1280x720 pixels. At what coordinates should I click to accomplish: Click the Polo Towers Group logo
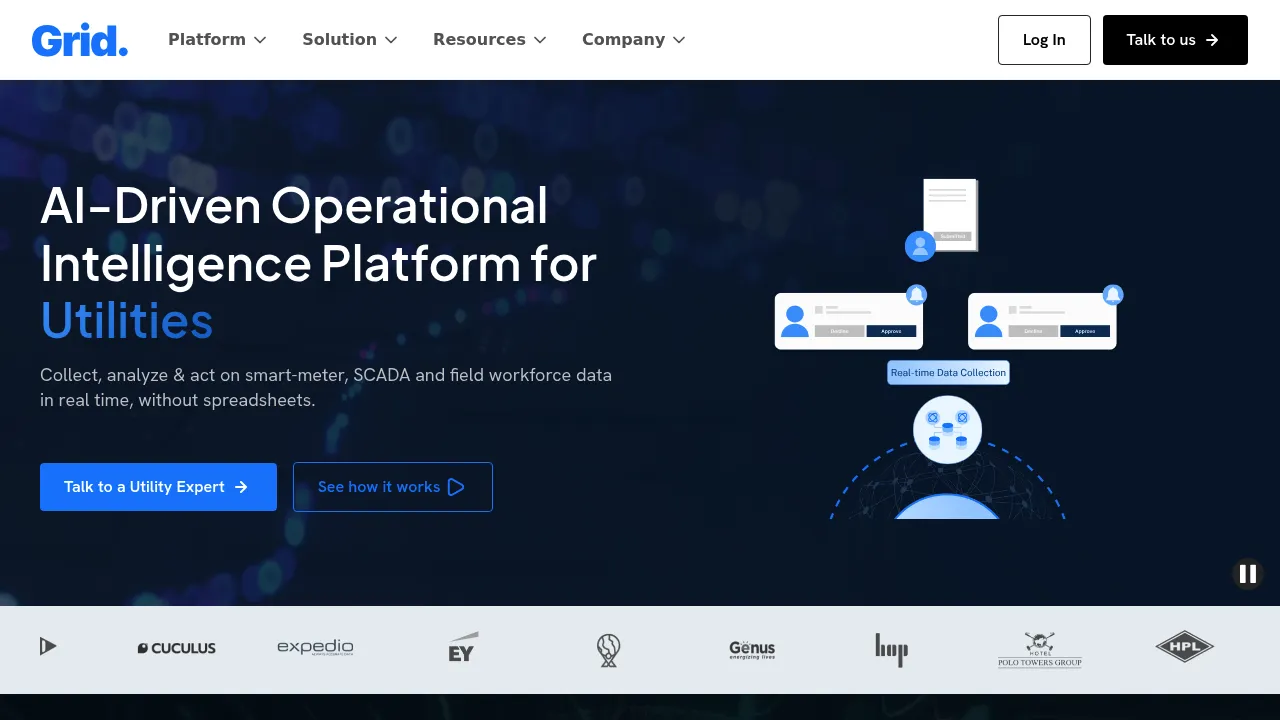click(x=1040, y=650)
